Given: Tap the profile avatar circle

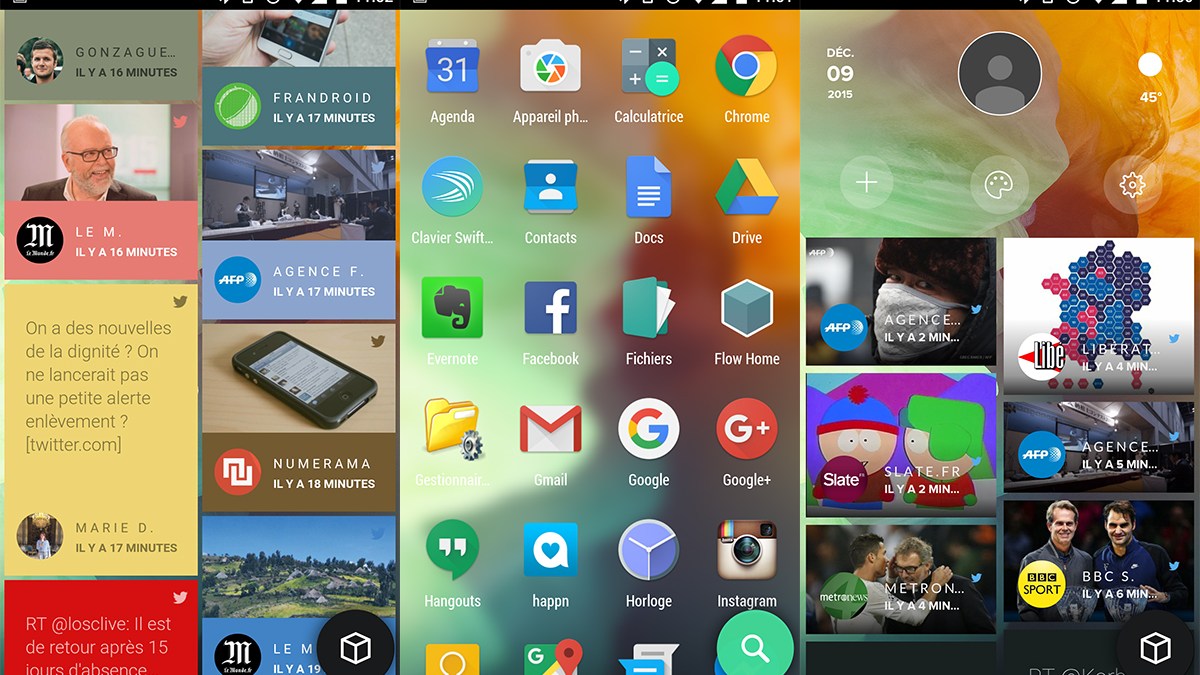Looking at the screenshot, I should click(999, 73).
